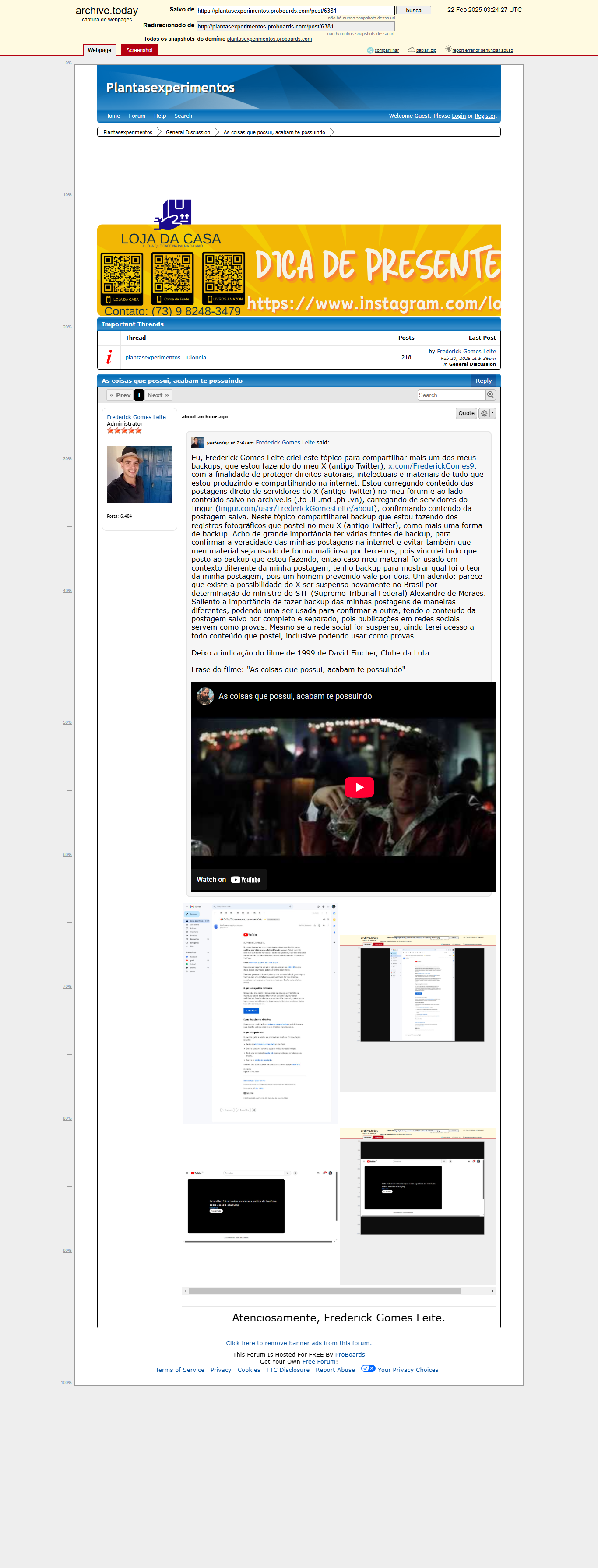
Task: Click the Redirecionado de URL field
Action: pyautogui.click(x=295, y=26)
